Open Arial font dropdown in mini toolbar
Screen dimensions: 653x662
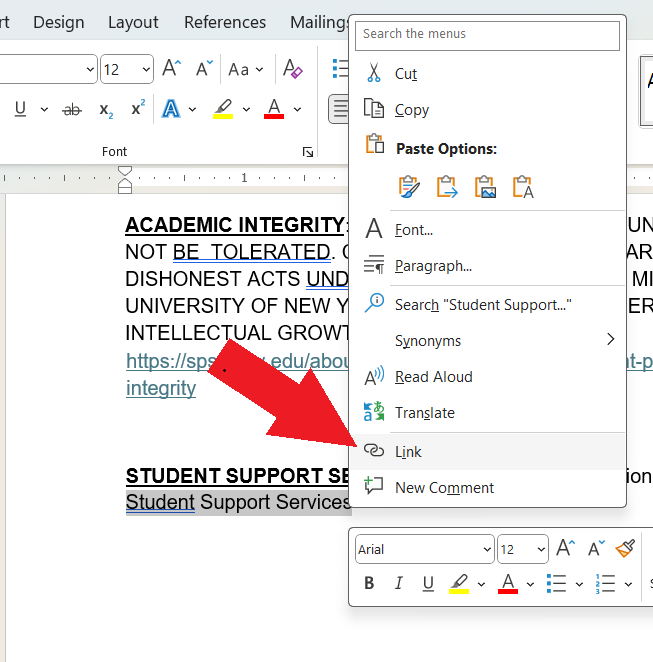coord(487,549)
